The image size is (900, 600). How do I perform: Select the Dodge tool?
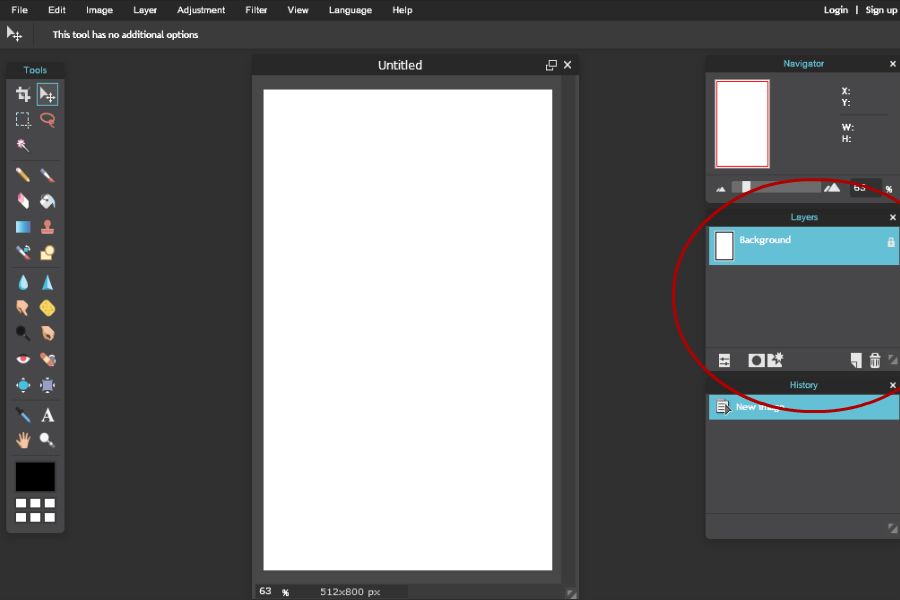tap(23, 333)
